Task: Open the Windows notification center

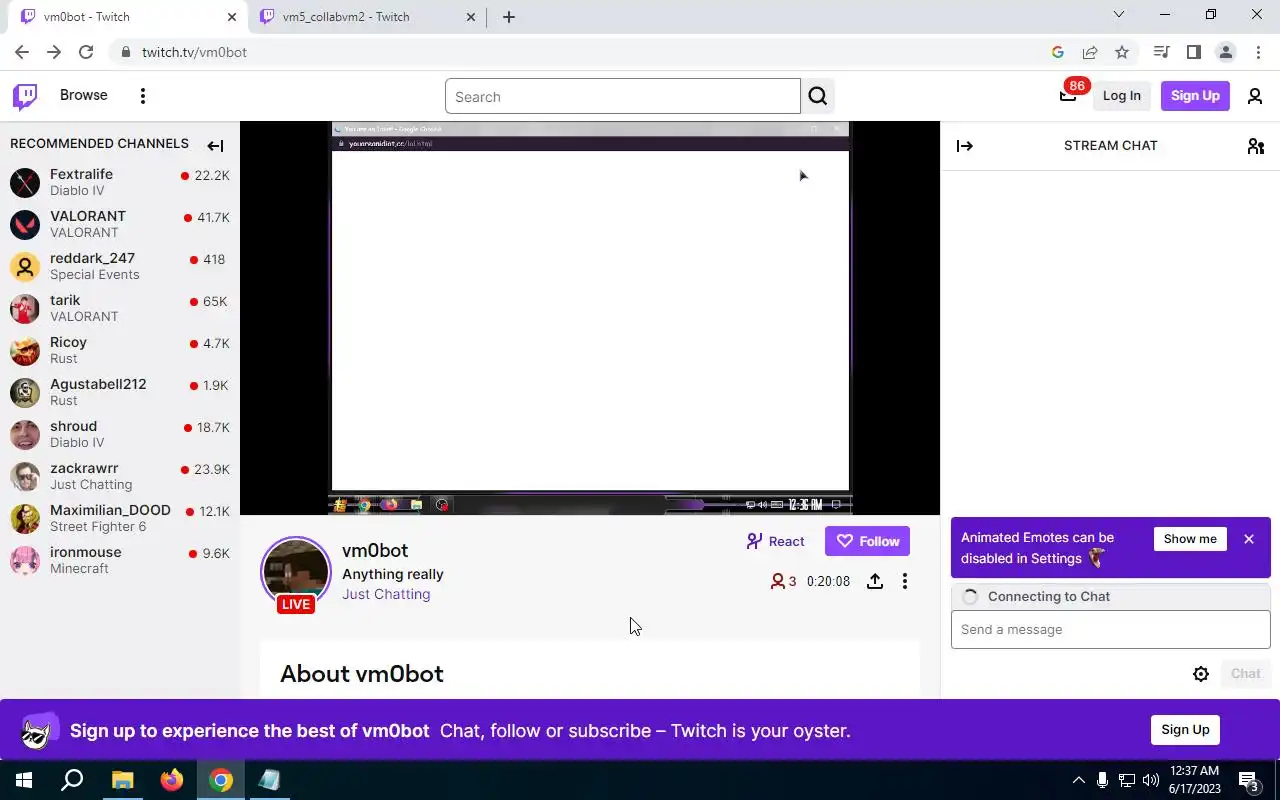Action: [1249, 780]
